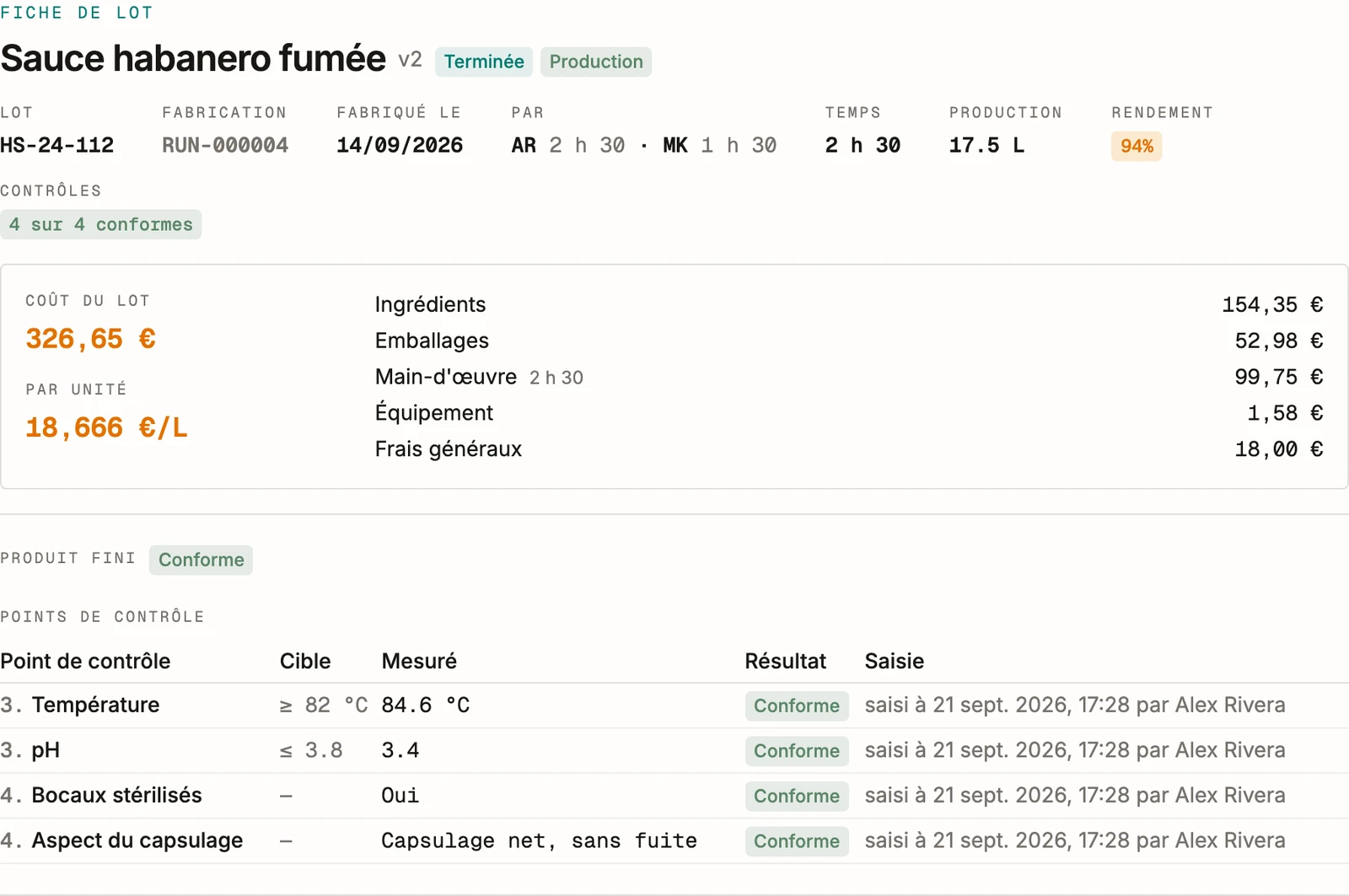1349x896 pixels.
Task: Select the lot number HS-24-112
Action: (x=57, y=145)
